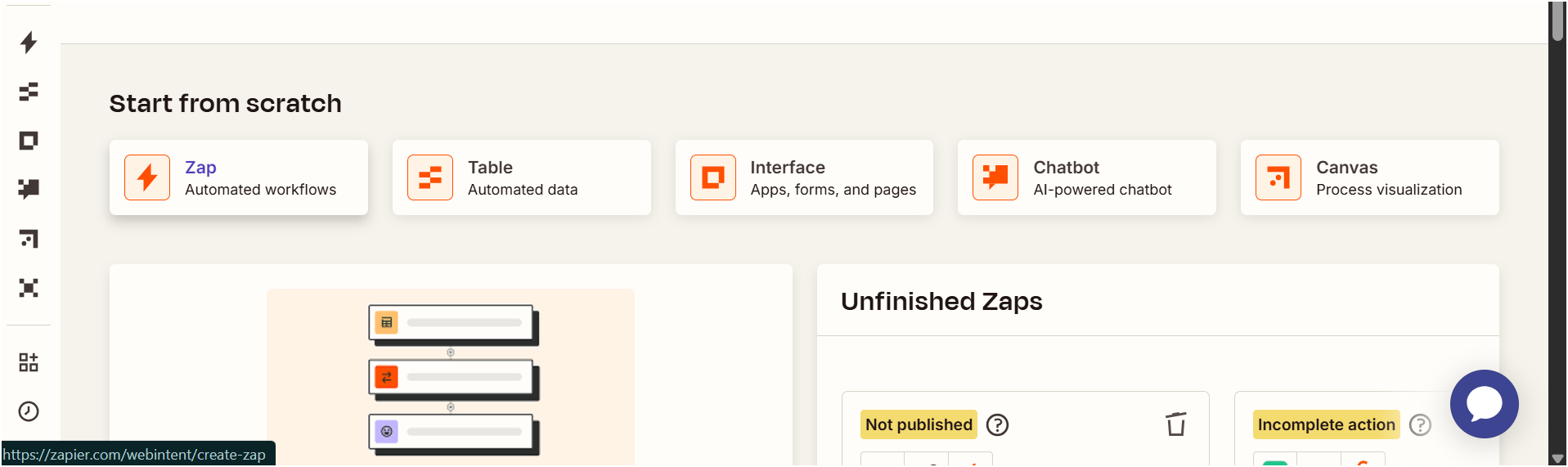The width and height of the screenshot is (1568, 467).
Task: Open the chat support bubble
Action: [1484, 404]
